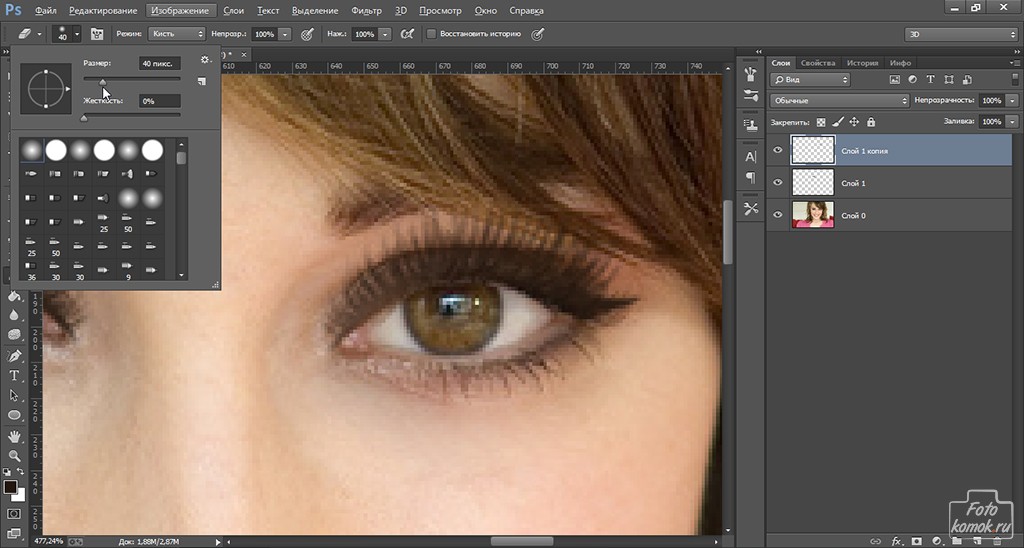Click 'Жесткость' hardness slider handle

pos(84,118)
